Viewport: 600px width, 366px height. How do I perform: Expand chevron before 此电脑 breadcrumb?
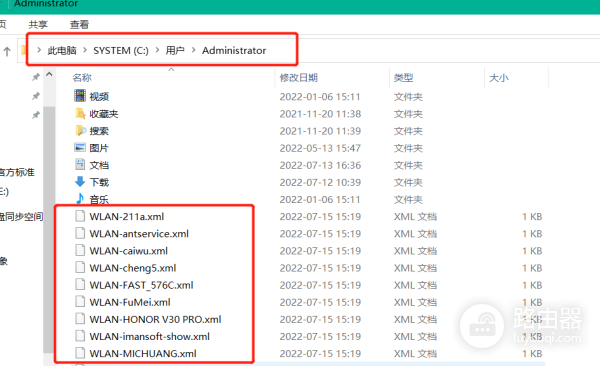point(39,50)
